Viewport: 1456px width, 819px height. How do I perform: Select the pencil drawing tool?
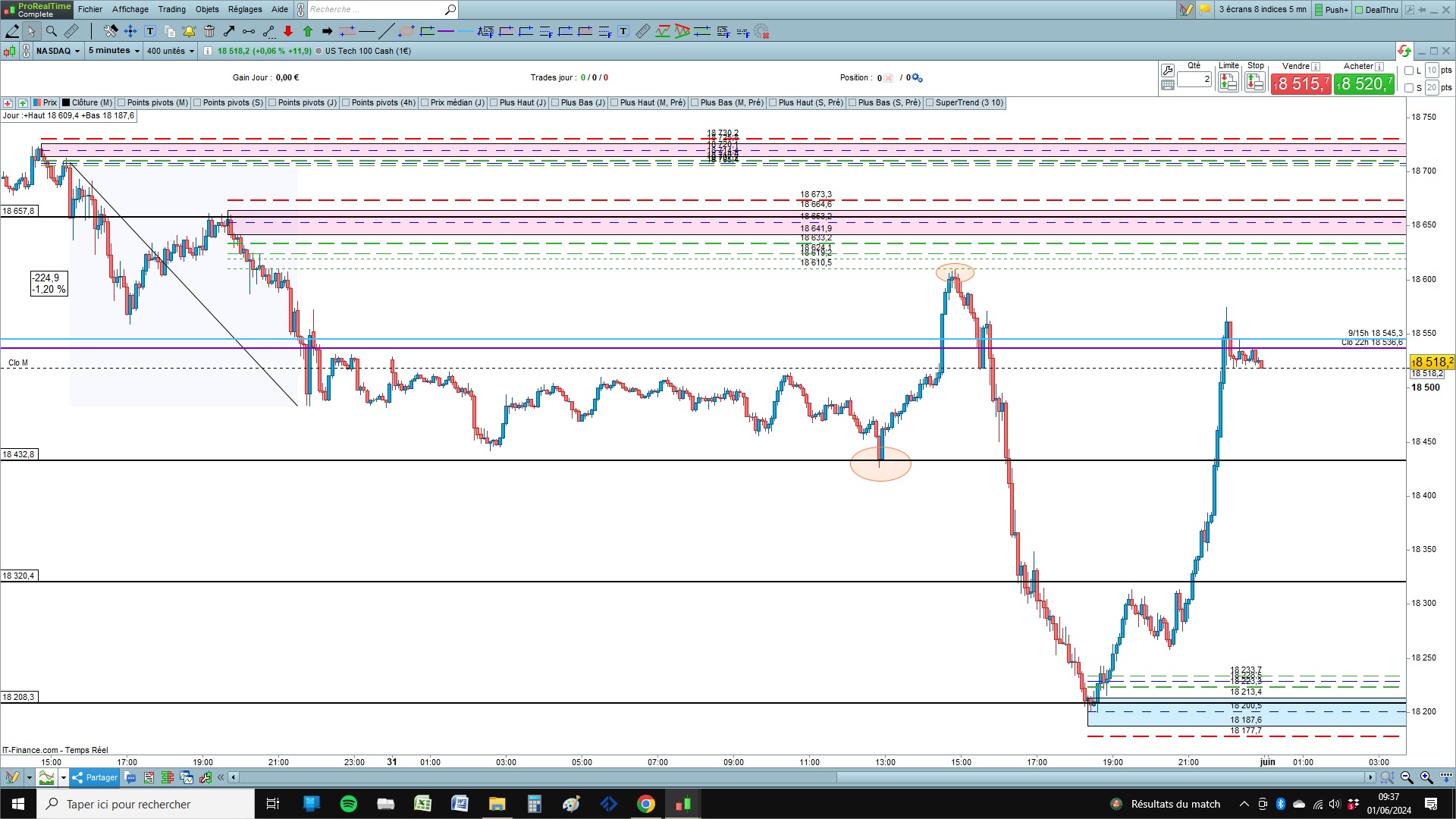pyautogui.click(x=12, y=31)
